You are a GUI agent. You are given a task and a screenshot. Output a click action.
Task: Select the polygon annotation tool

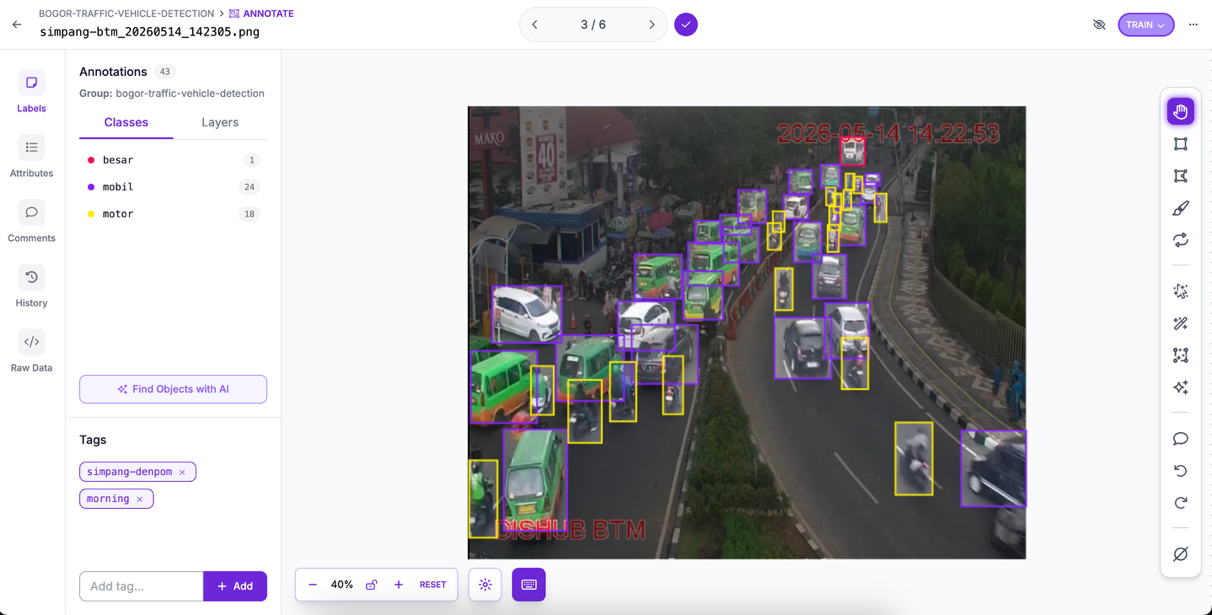point(1180,176)
